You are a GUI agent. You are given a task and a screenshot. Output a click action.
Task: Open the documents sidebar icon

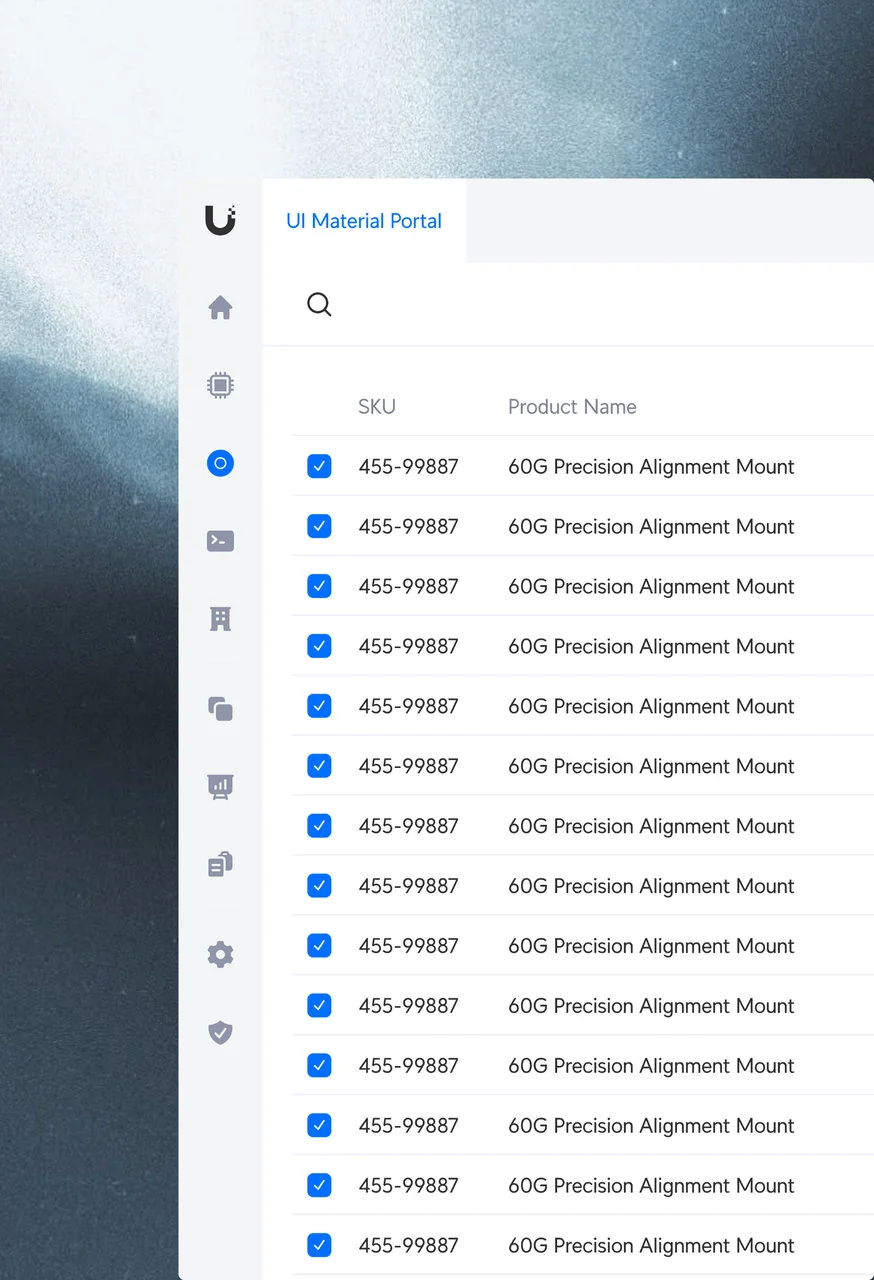point(220,864)
